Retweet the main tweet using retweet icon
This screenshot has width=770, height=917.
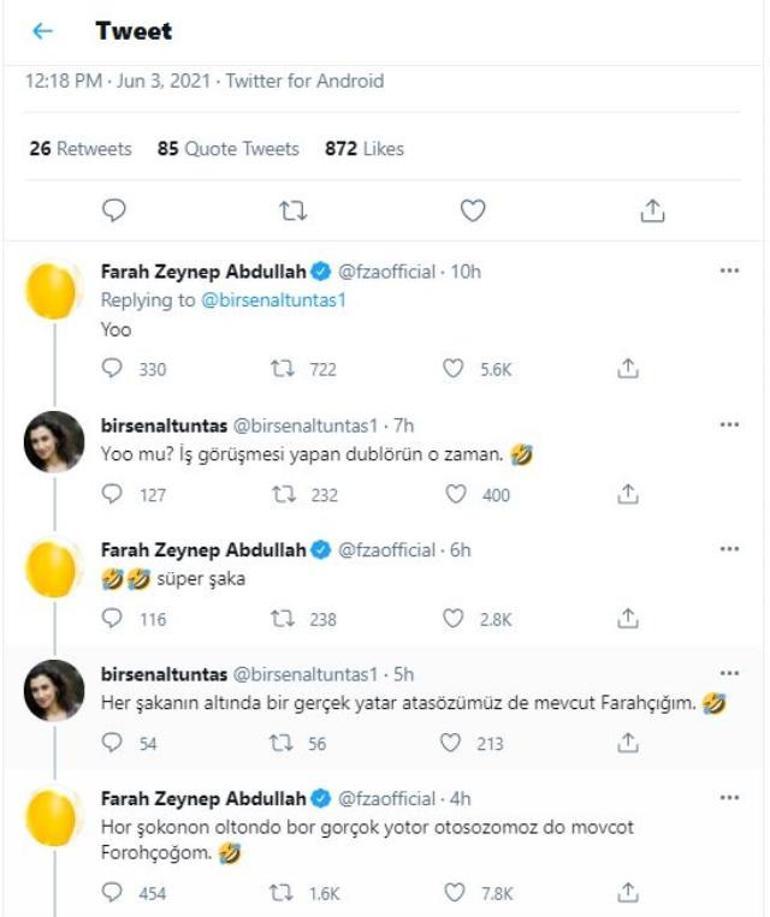pos(292,210)
